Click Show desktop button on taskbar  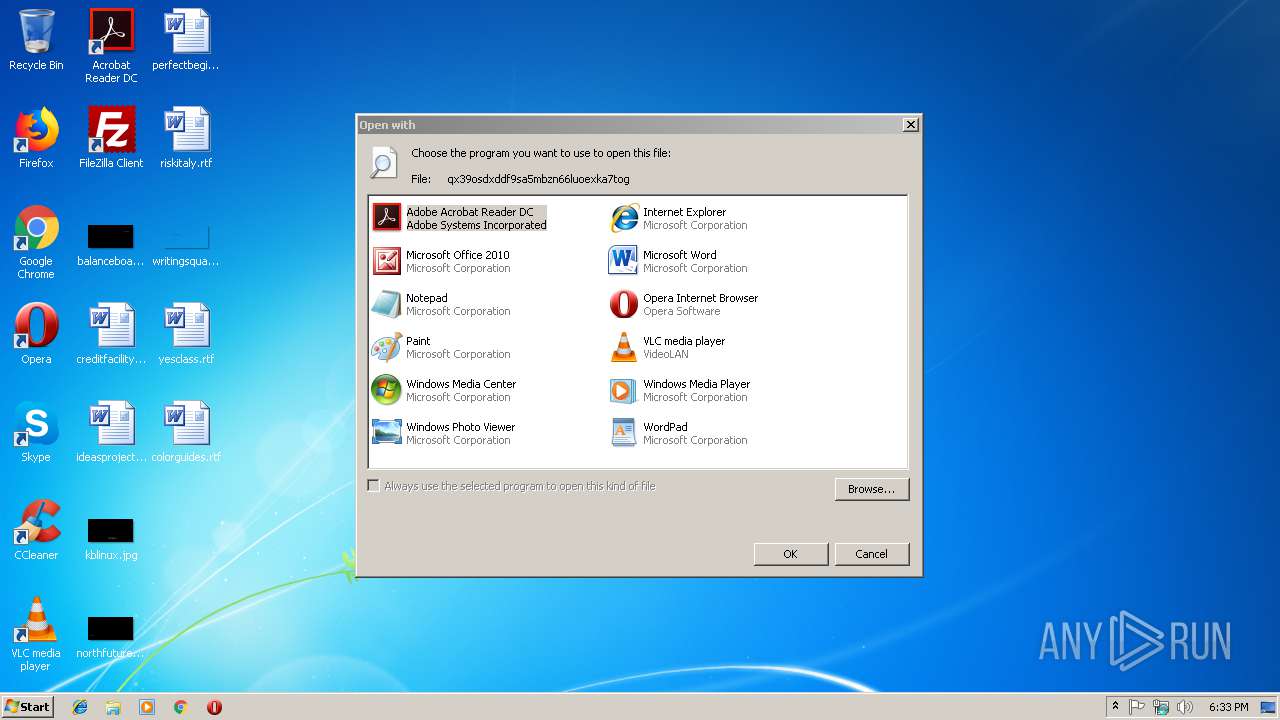point(1269,707)
